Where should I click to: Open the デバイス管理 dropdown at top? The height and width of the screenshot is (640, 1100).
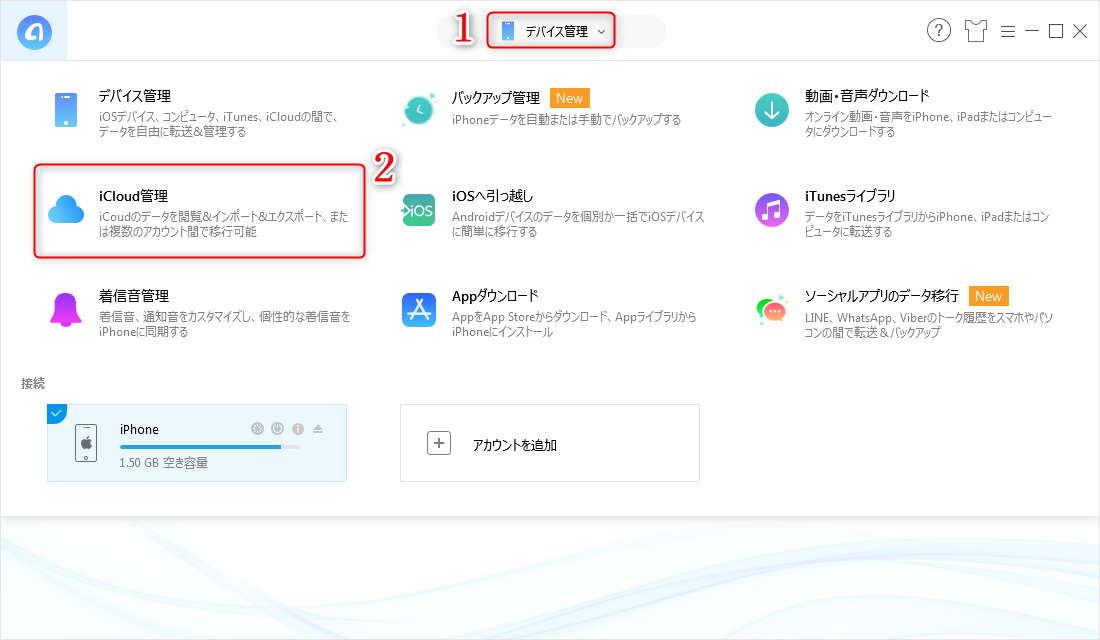click(551, 31)
